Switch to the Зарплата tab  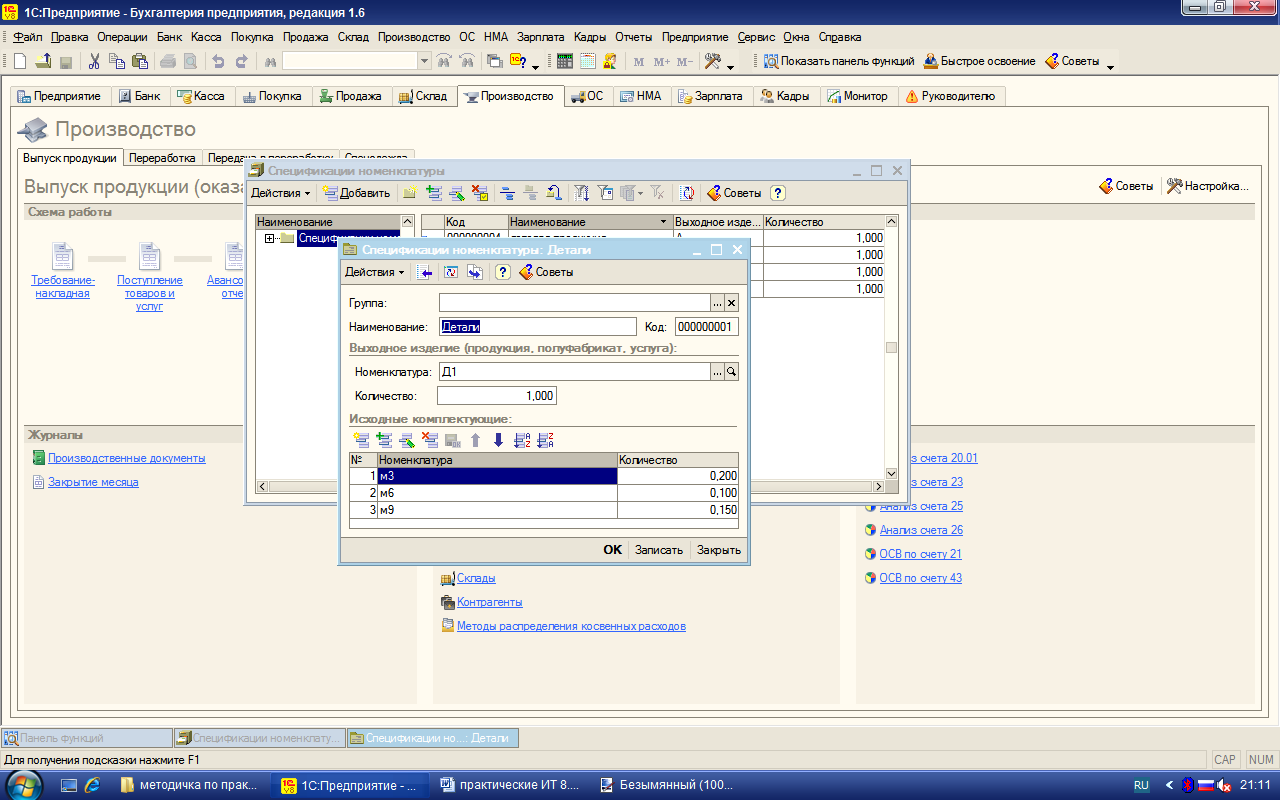[709, 96]
